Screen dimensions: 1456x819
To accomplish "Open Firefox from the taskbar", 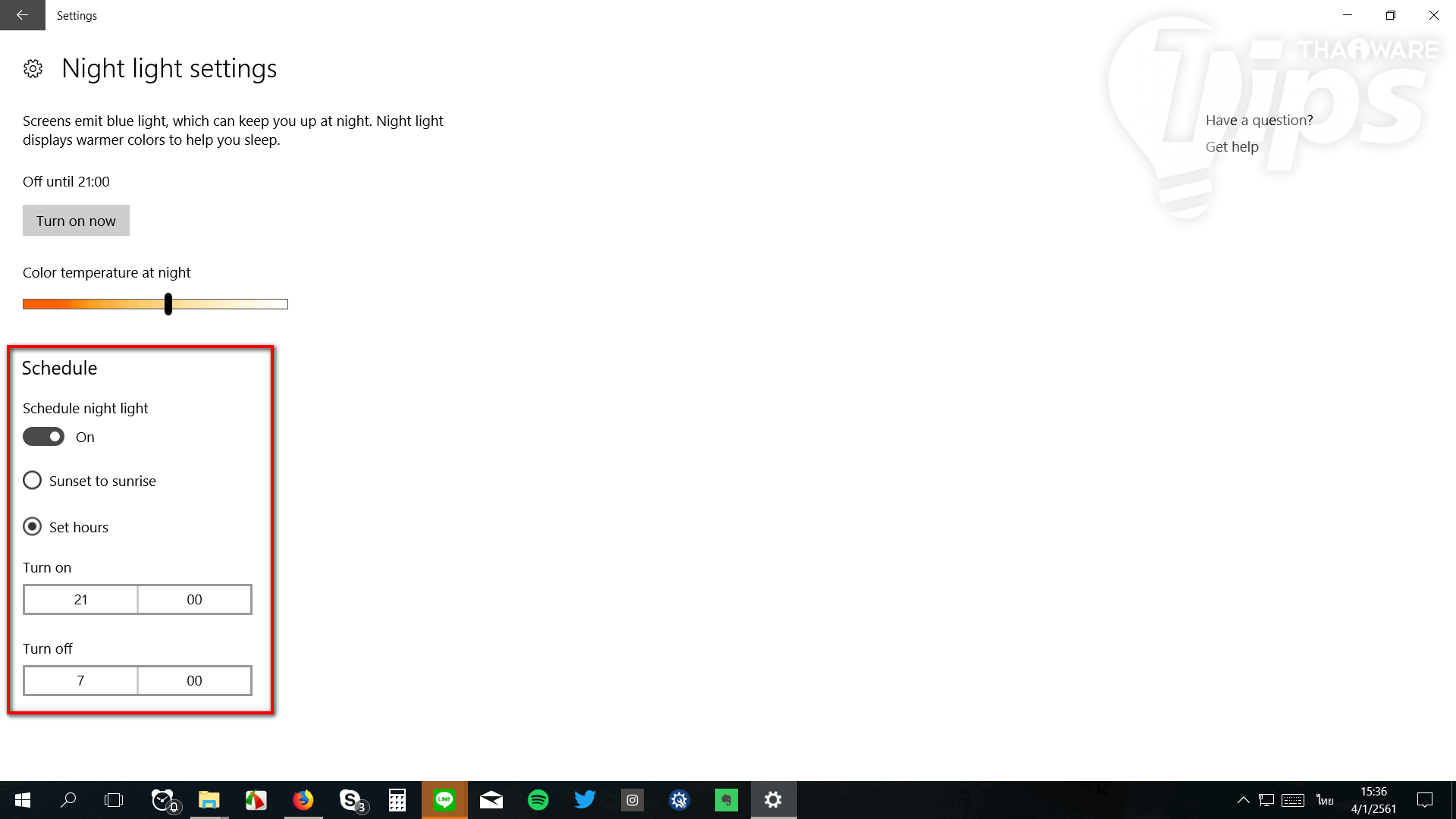I will click(x=303, y=800).
